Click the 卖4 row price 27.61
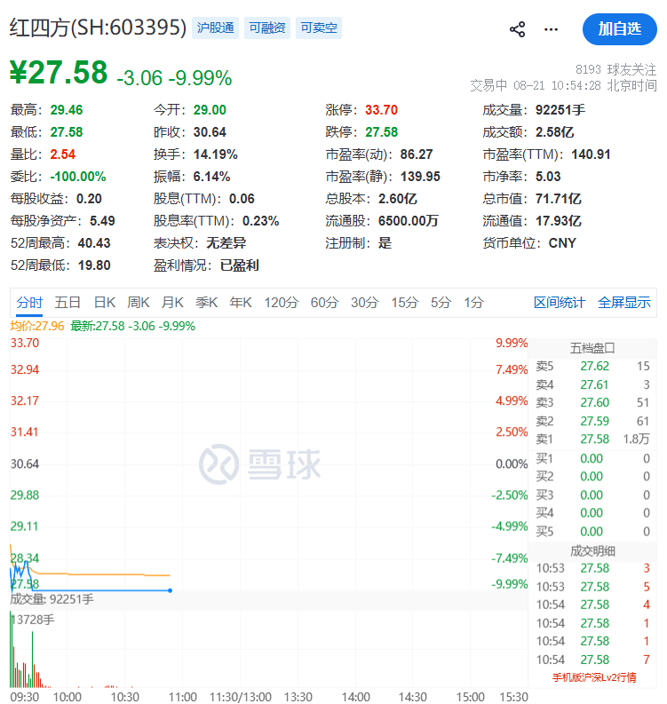Screen dimensions: 667x704 point(594,385)
